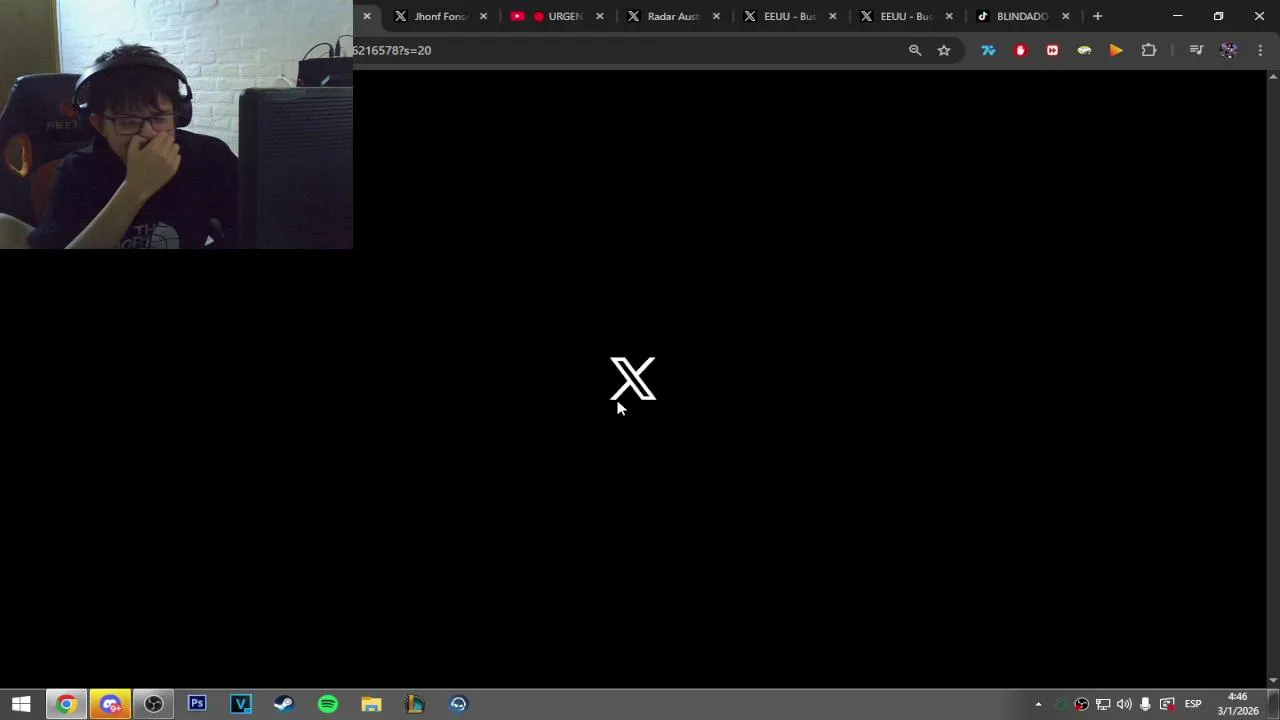Open the Extensions puzzle piece menu
Screen dimensions: 1280x720
coord(1148,50)
